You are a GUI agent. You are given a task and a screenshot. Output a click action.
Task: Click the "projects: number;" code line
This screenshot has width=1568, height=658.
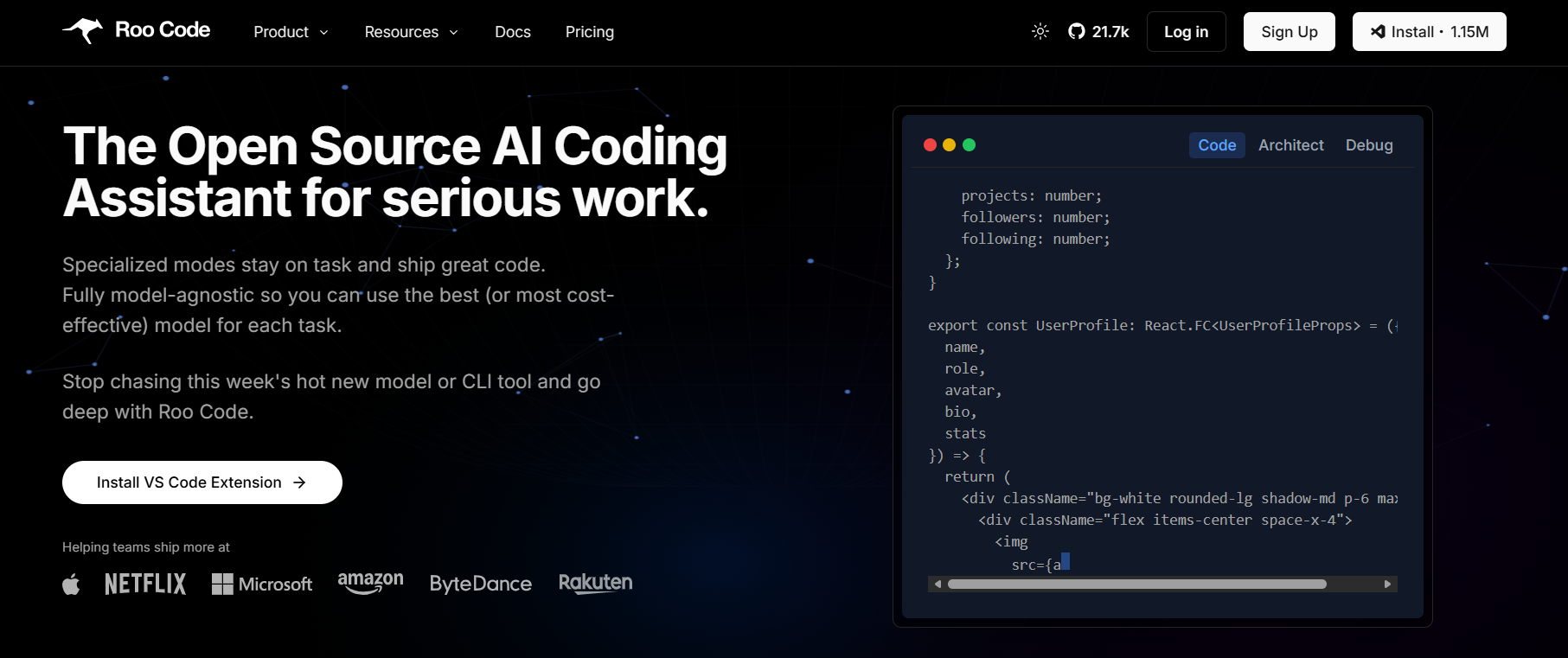tap(1031, 196)
